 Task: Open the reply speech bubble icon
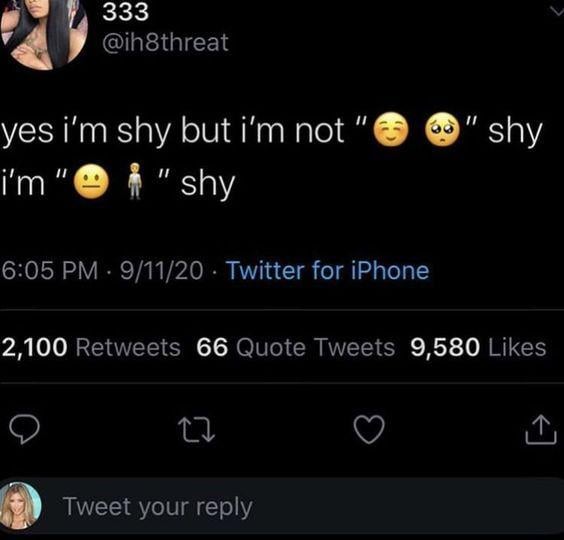pyautogui.click(x=24, y=429)
